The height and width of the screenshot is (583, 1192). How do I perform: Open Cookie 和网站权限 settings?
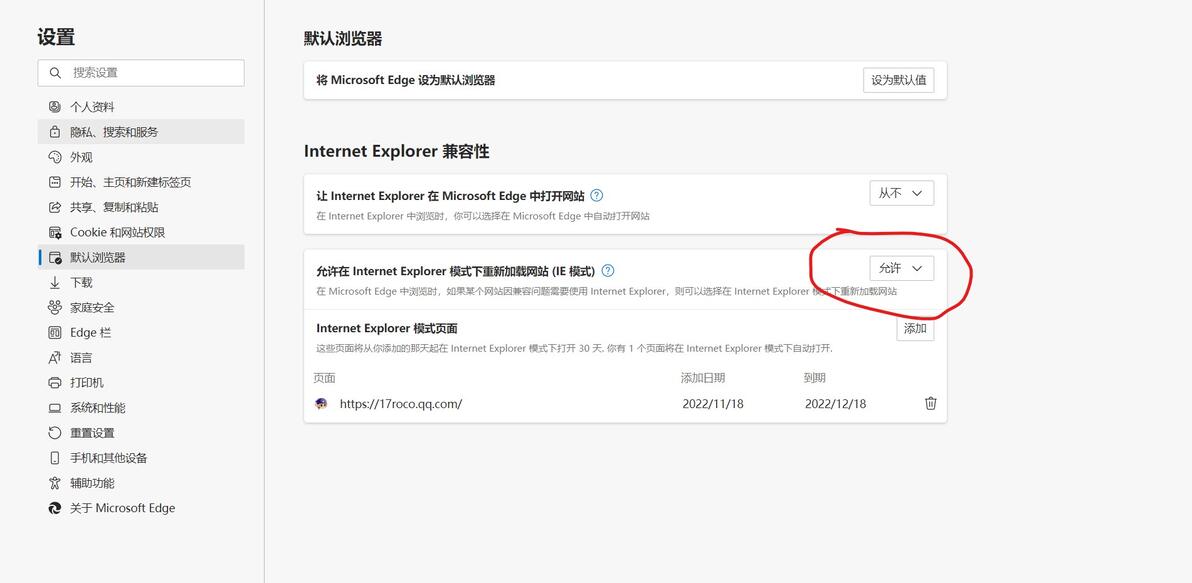click(141, 233)
